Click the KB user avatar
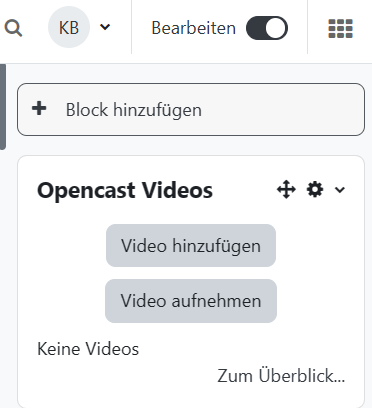 (69, 27)
